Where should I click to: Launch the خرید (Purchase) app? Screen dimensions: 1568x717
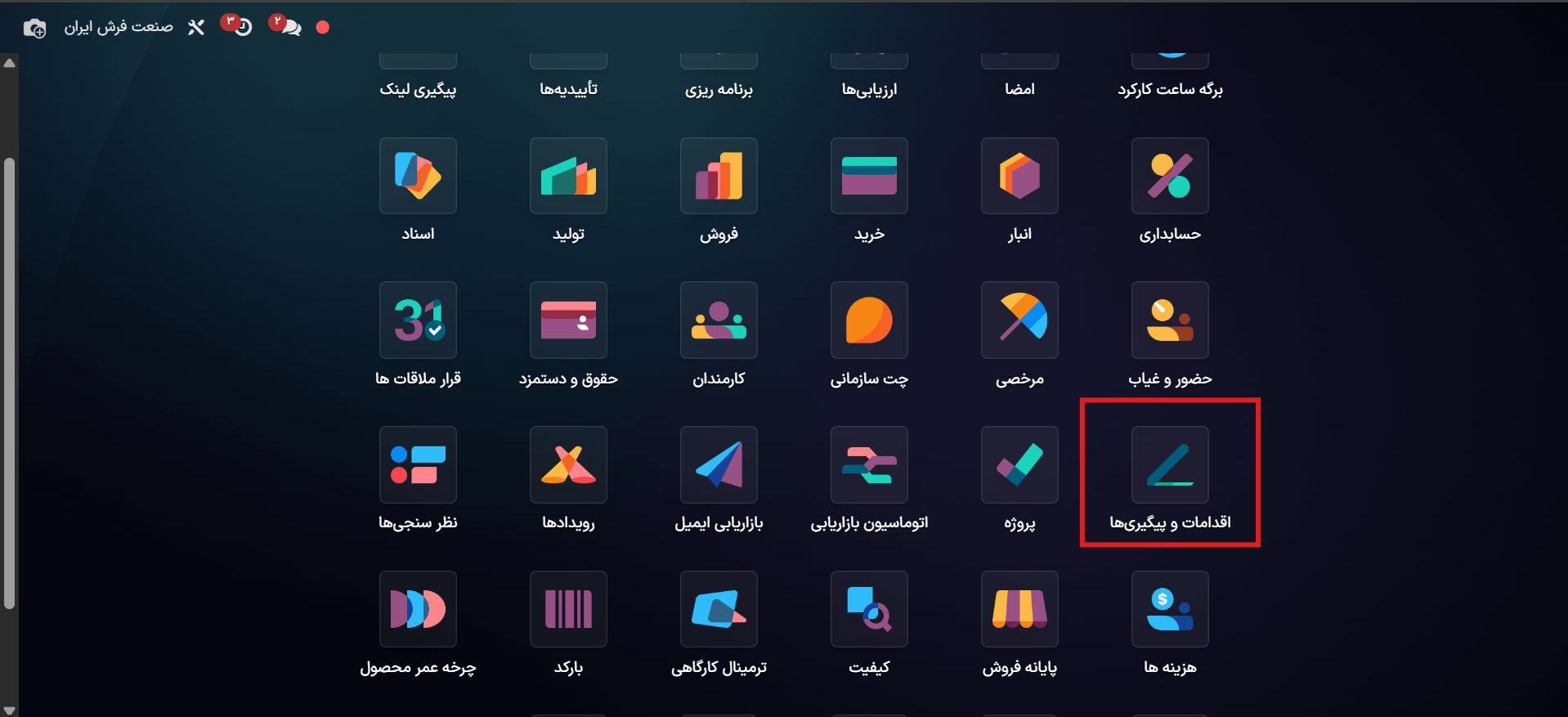[869, 176]
